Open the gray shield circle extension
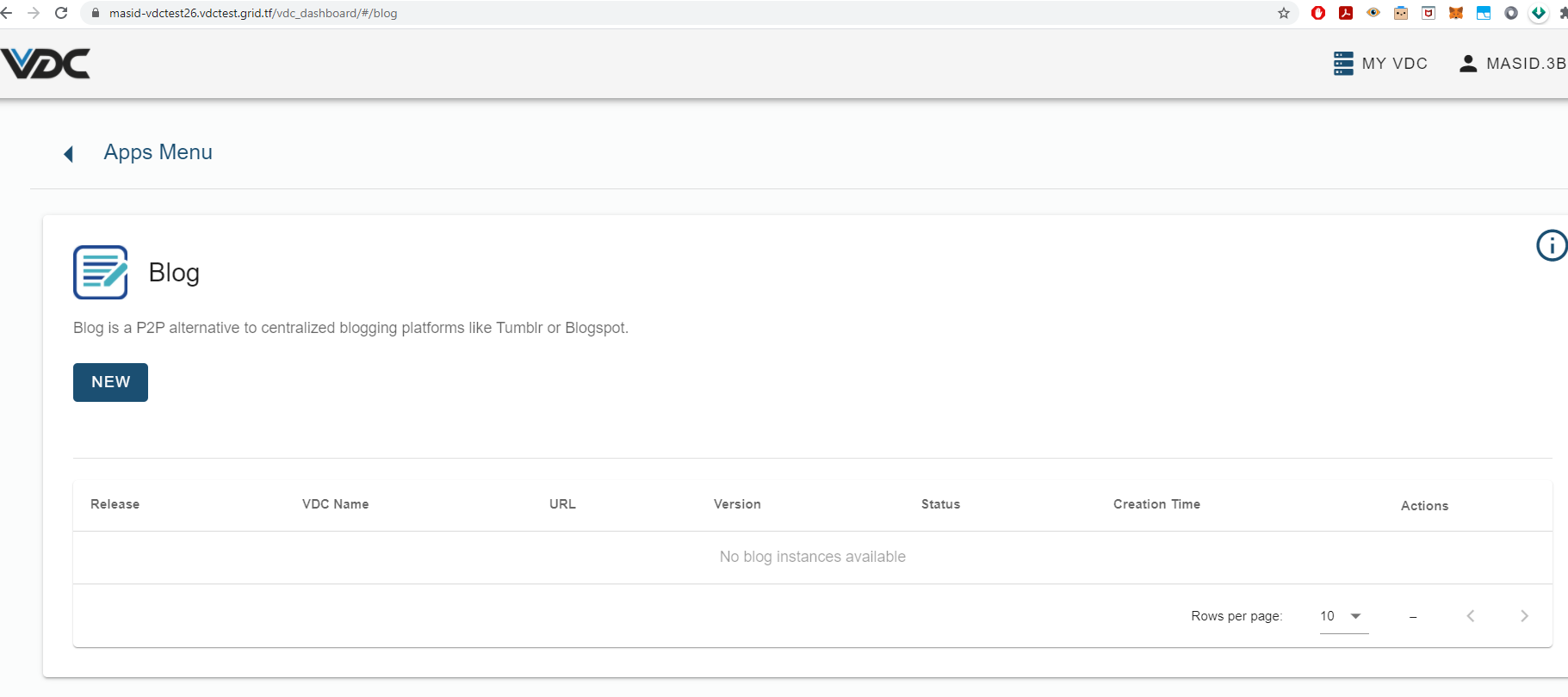 point(1511,13)
